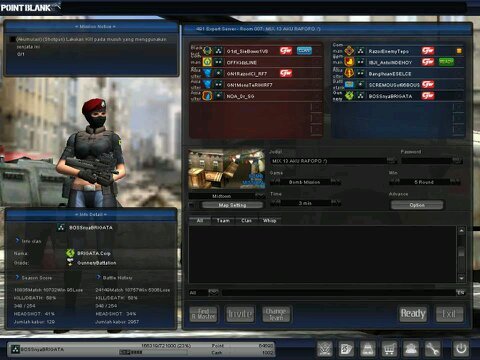The image size is (480, 360).
Task: Tick the checkbox beside Map Setting
Action: point(192,205)
